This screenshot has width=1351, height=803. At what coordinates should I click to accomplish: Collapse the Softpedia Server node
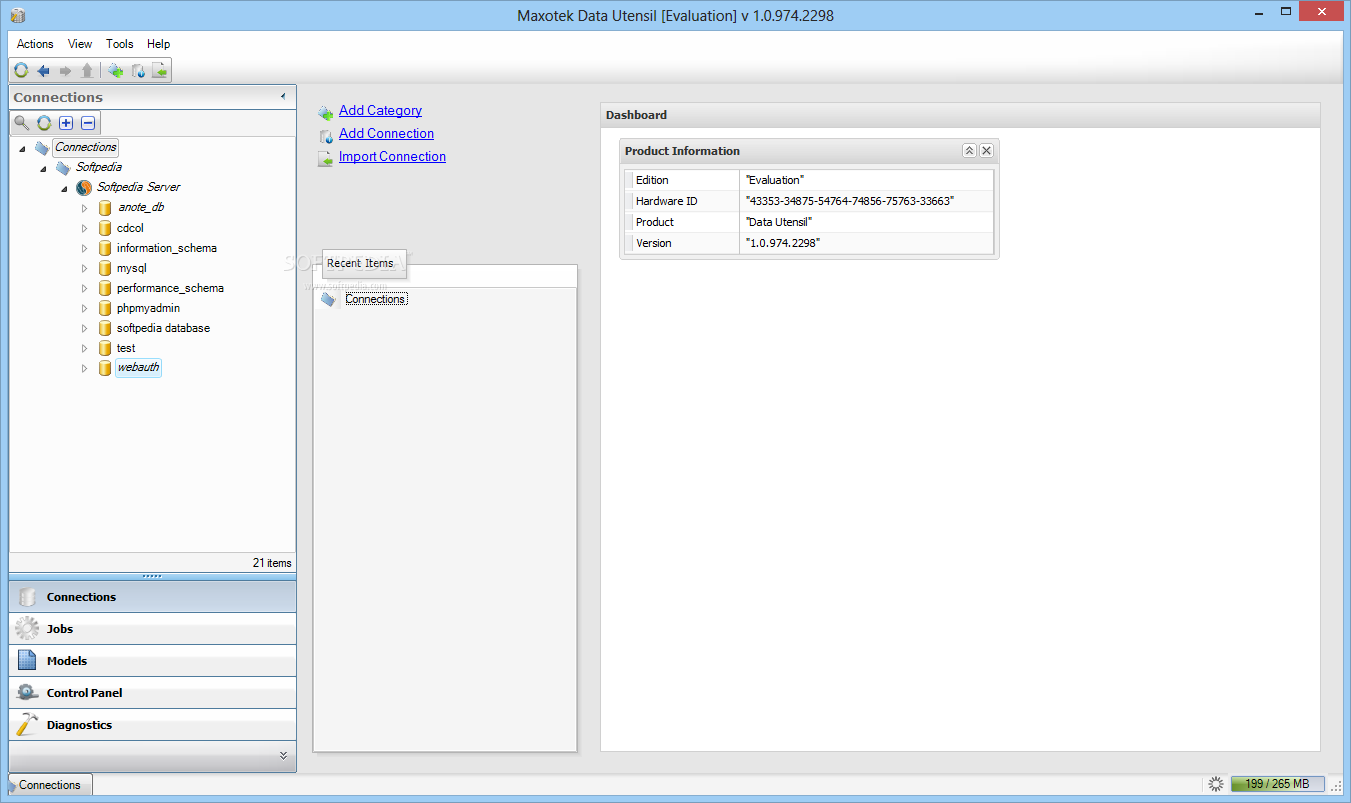(64, 188)
